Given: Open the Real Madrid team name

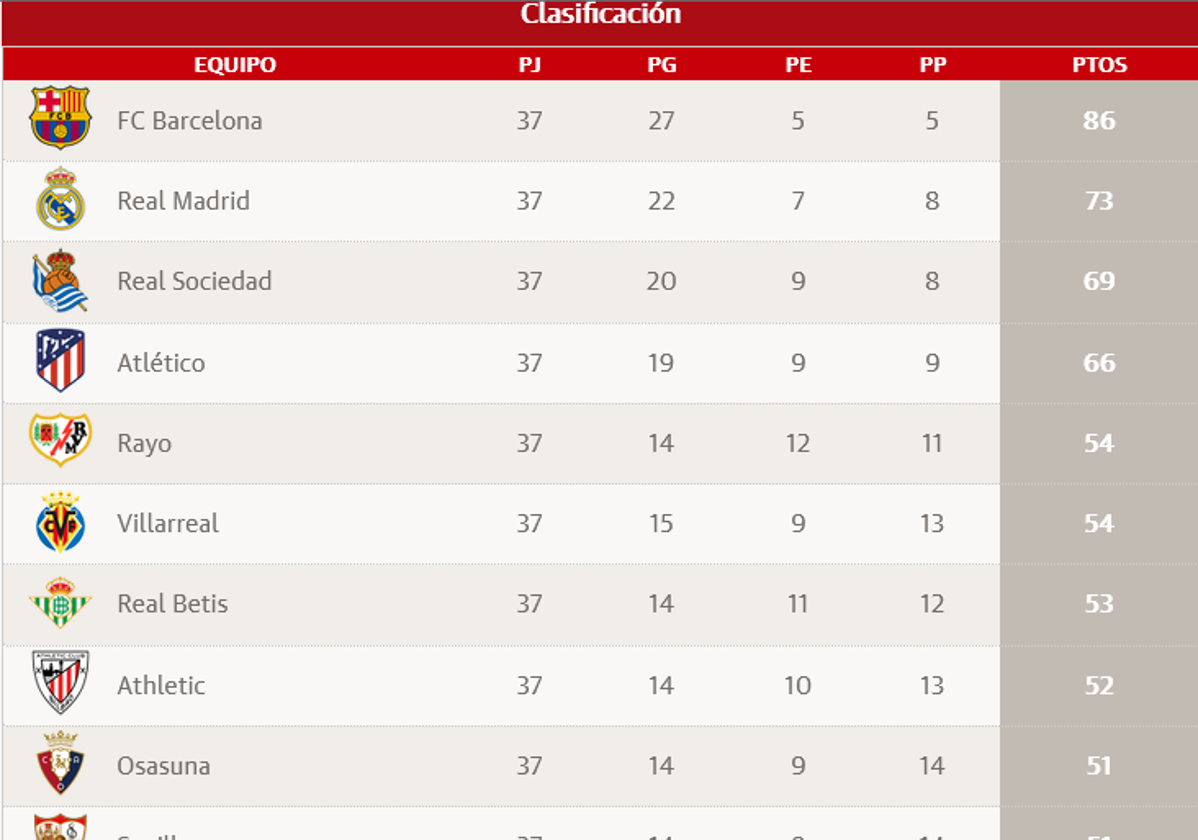Looking at the screenshot, I should tap(183, 201).
